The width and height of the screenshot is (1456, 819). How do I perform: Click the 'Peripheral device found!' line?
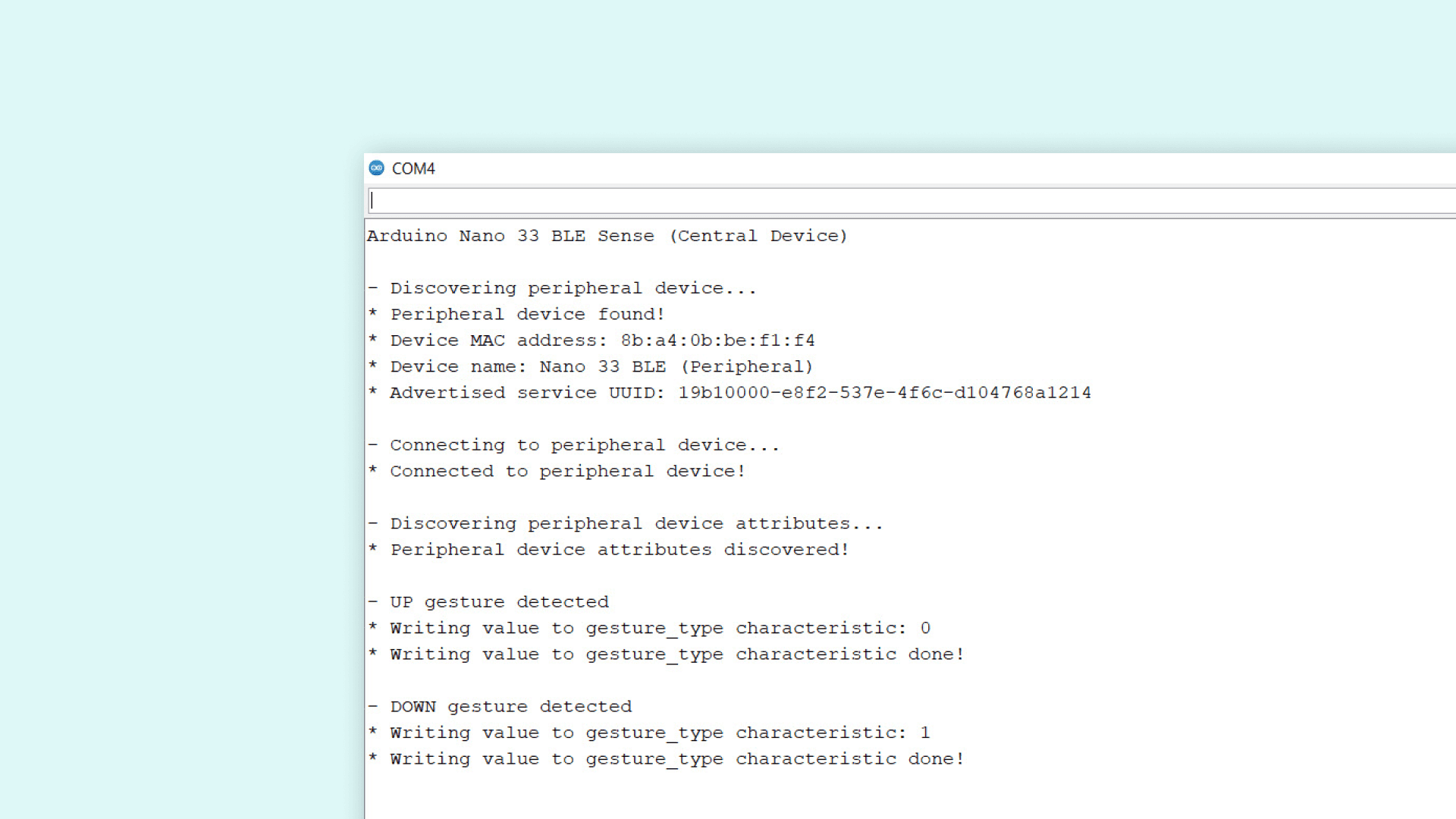point(527,314)
